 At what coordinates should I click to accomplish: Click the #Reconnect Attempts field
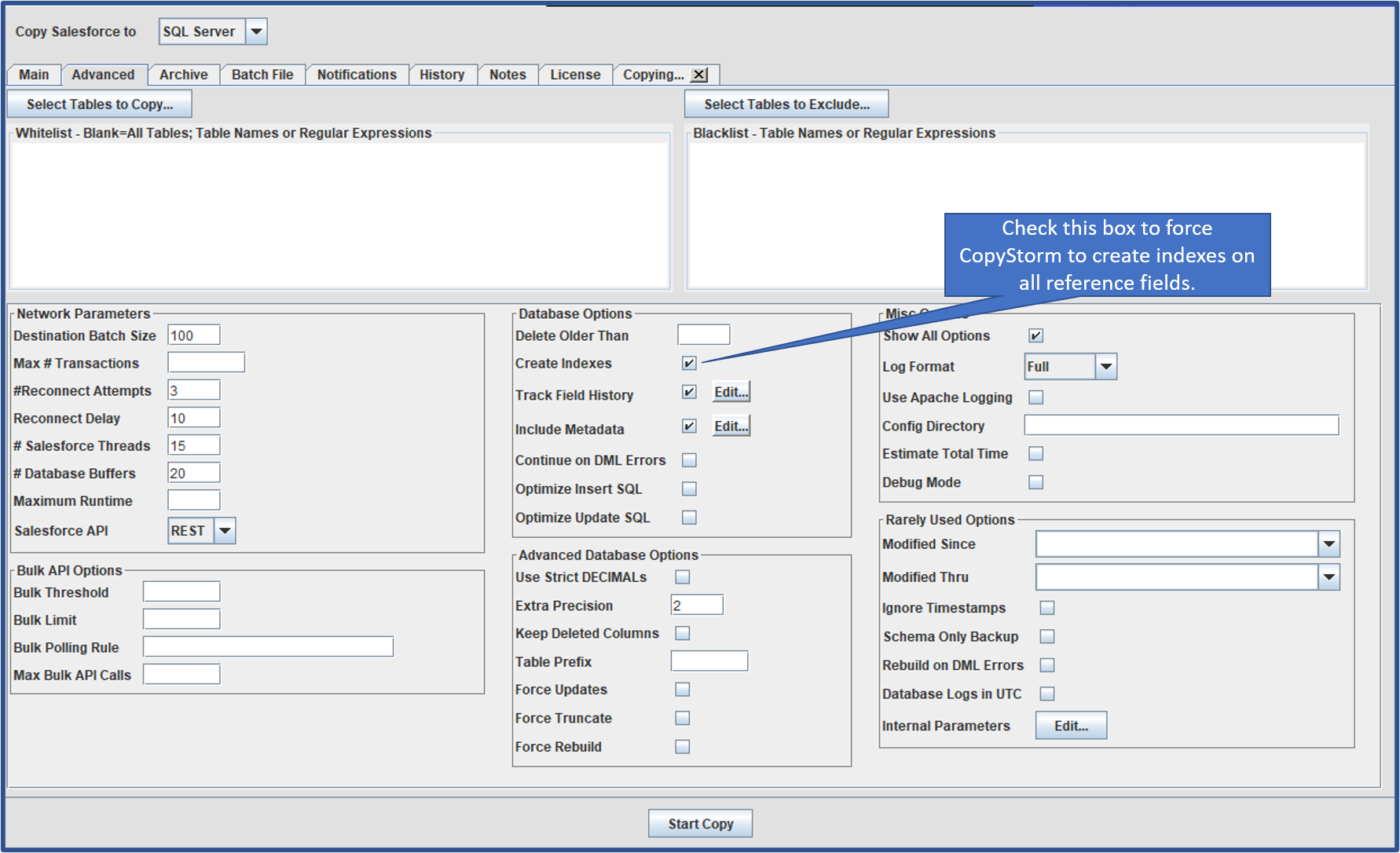(x=194, y=390)
